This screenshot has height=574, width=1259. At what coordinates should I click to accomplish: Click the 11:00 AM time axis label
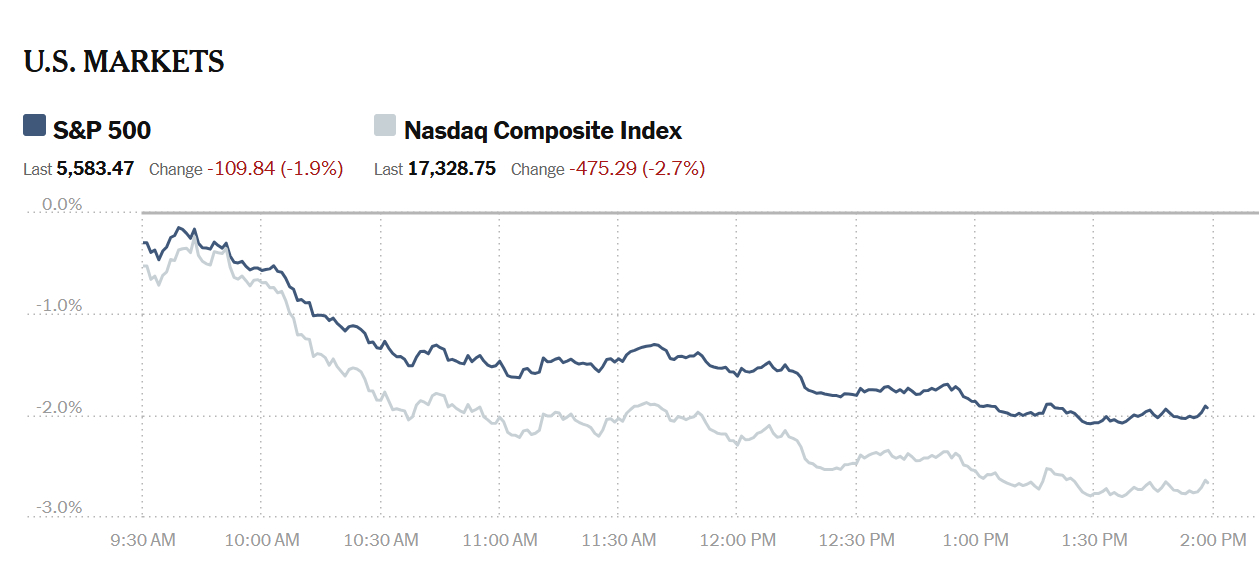(499, 540)
